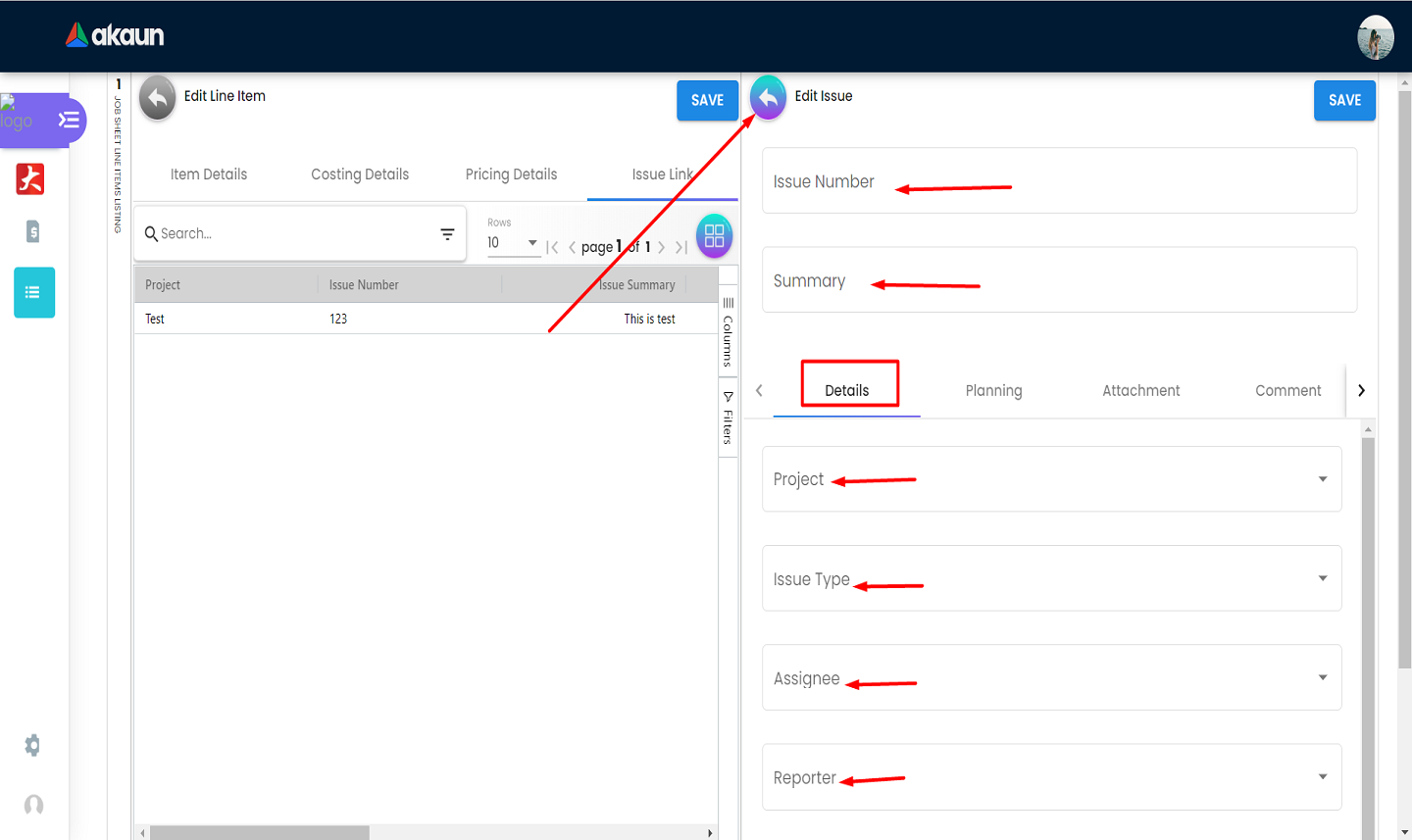Open the red running figure app icon
The width and height of the screenshot is (1412, 840).
[x=30, y=178]
